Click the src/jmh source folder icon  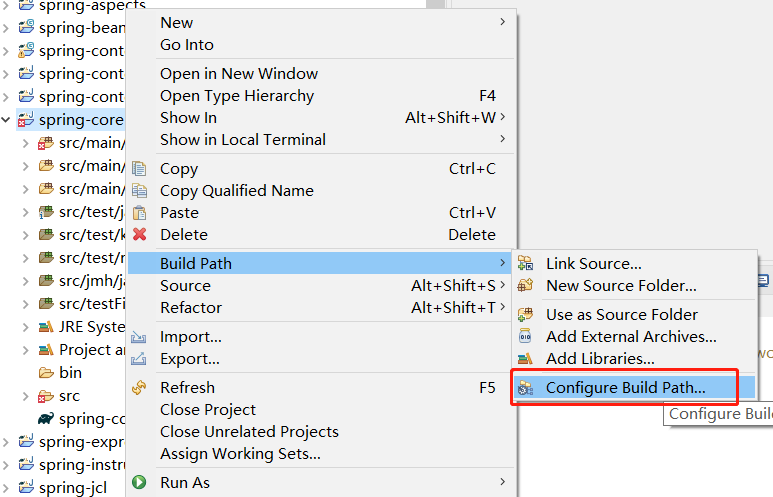(46, 281)
